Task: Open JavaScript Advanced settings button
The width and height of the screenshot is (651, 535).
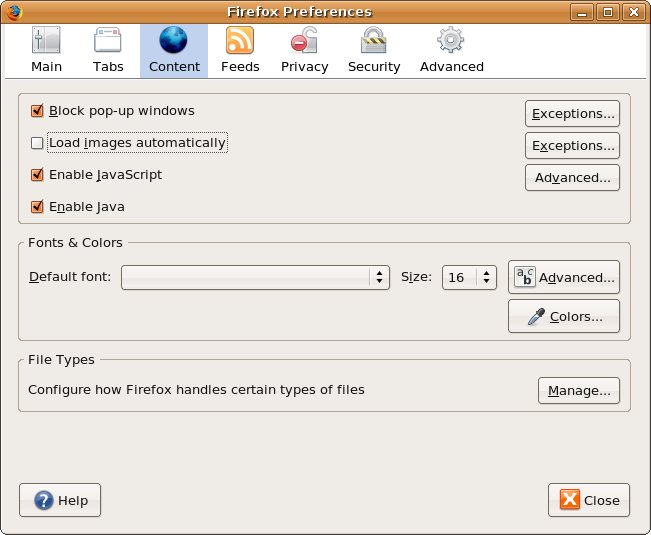Action: pyautogui.click(x=573, y=178)
